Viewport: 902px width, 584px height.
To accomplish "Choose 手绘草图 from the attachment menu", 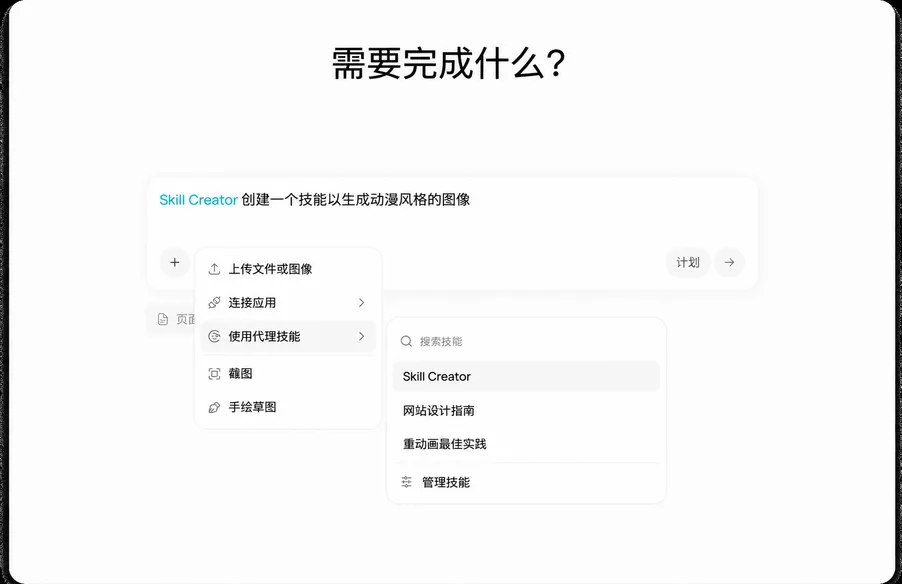I will (288, 407).
